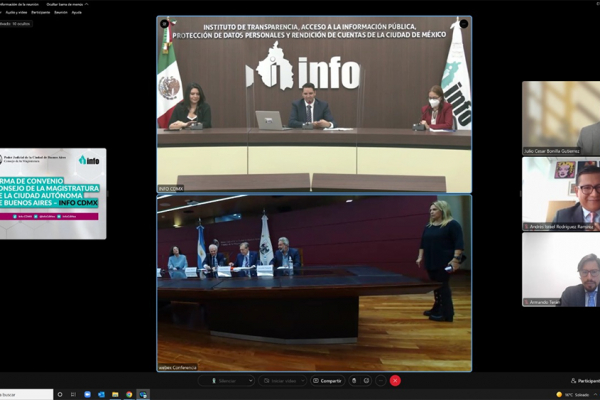
Task: Select the INFO CDMX video tile
Action: (x=314, y=104)
